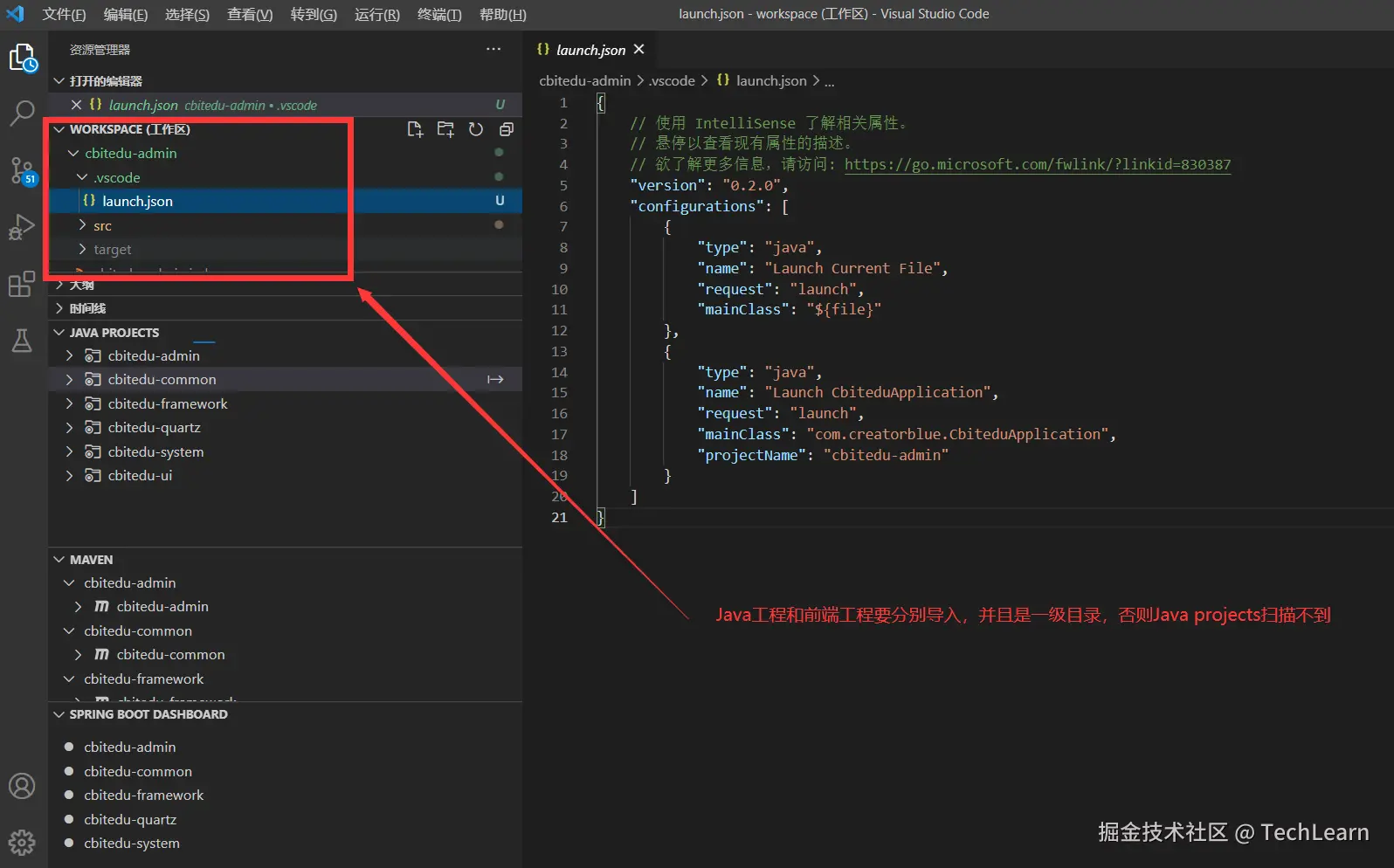Click the breadcrumb ellipsis after launch.json
The height and width of the screenshot is (868, 1394).
pos(829,81)
